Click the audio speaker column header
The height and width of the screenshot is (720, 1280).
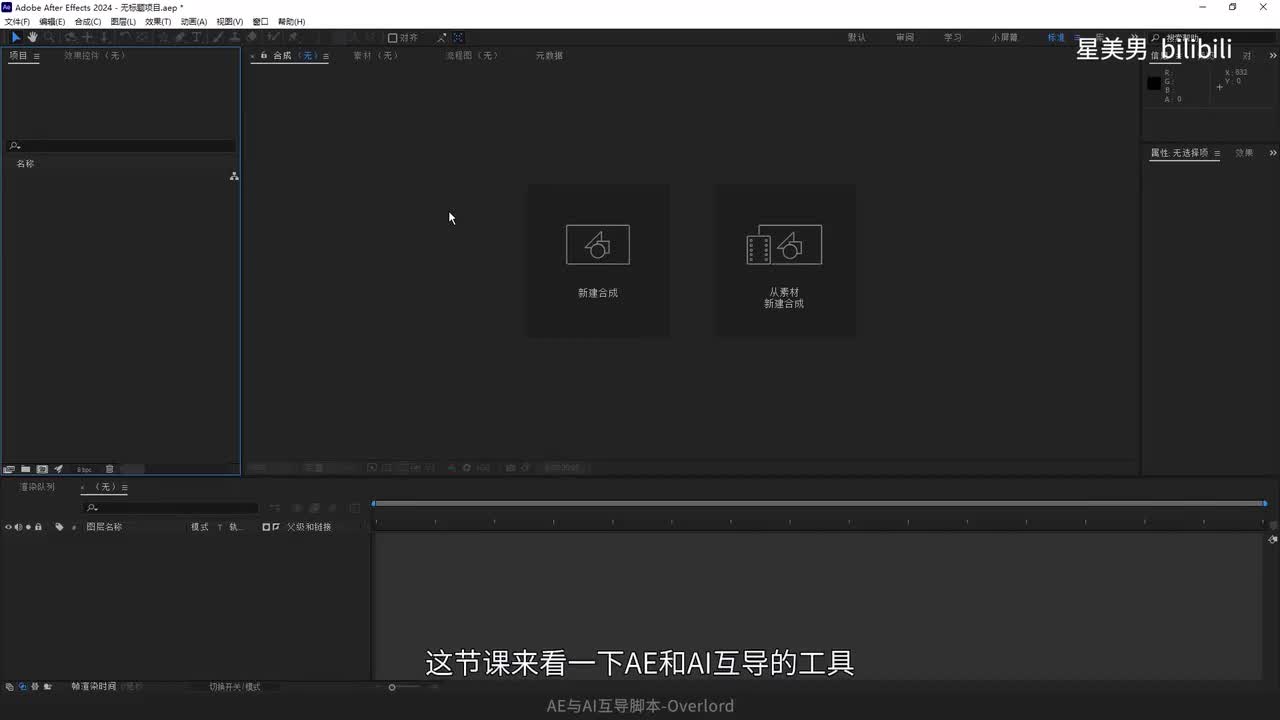click(x=18, y=527)
